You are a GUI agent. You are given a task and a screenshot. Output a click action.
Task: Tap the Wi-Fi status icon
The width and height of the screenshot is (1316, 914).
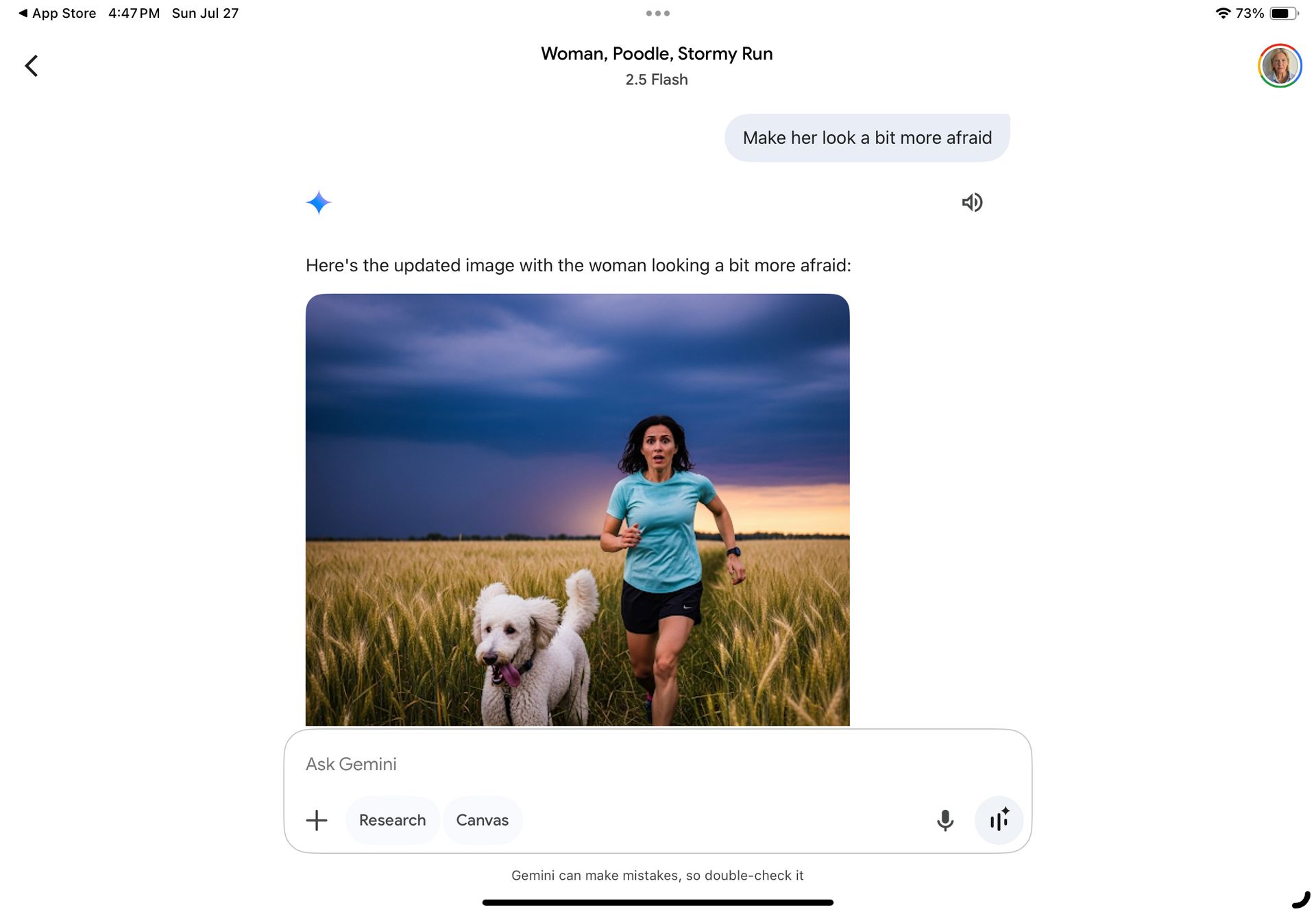pos(1223,13)
